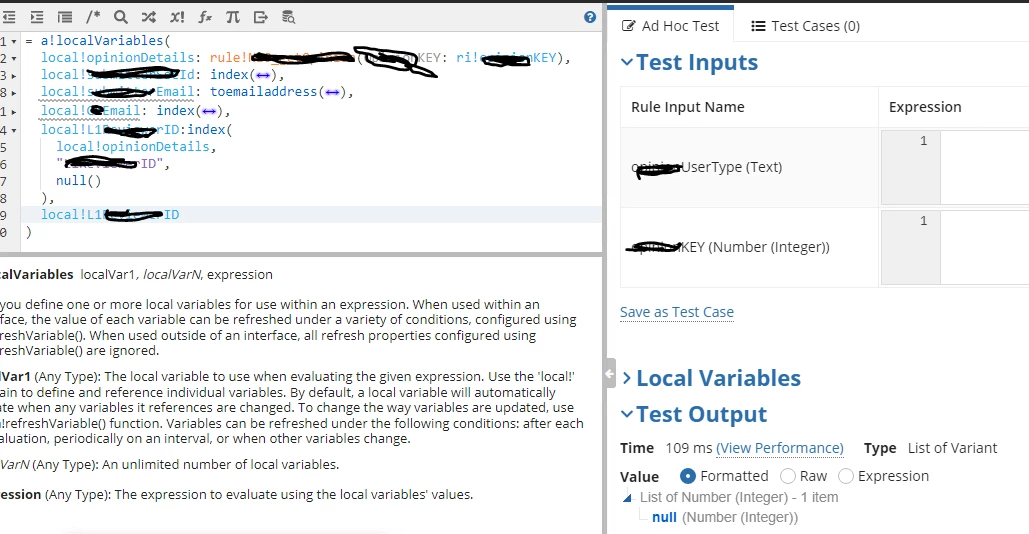Collapse code fold arrow on line 1
Screen dimensions: 1029x534
[14, 42]
